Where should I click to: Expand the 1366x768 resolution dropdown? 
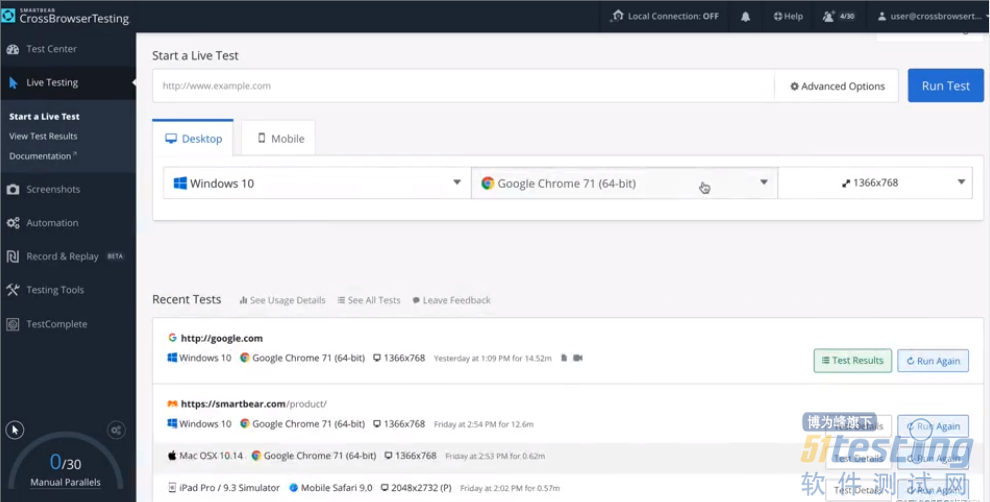coord(875,183)
